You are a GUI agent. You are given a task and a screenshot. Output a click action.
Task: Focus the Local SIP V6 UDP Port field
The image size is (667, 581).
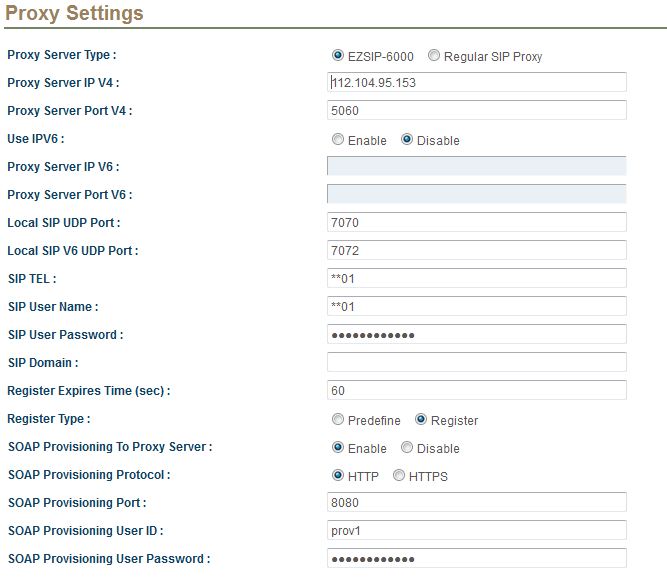[476, 250]
